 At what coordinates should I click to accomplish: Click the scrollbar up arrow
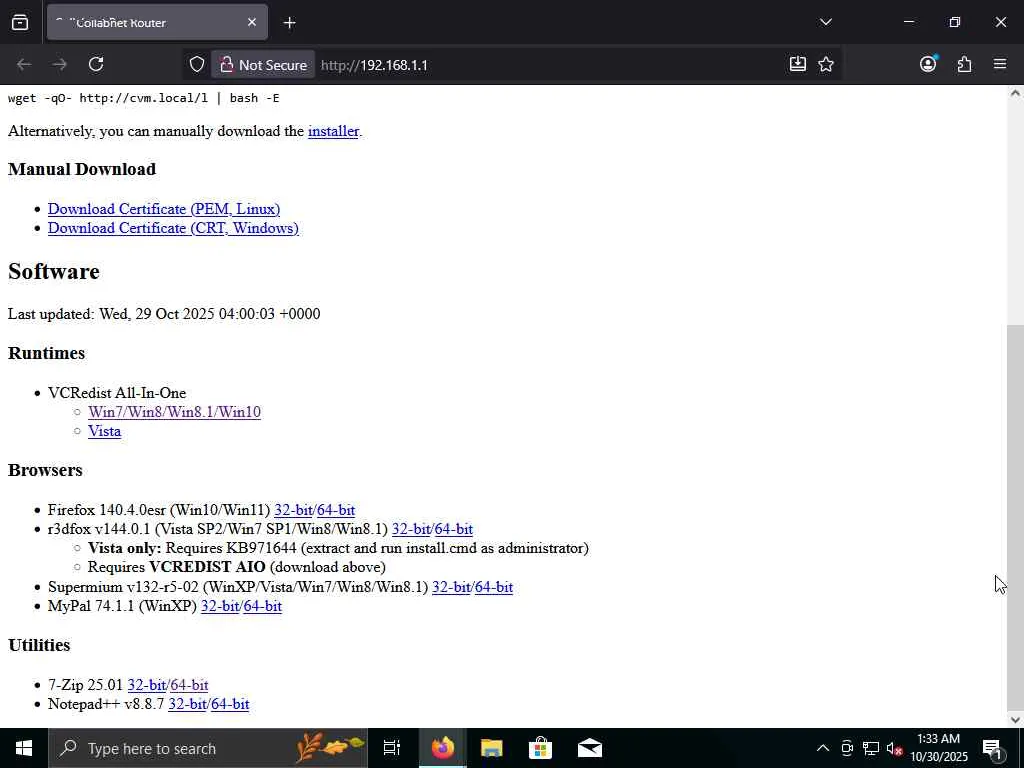pyautogui.click(x=1015, y=93)
